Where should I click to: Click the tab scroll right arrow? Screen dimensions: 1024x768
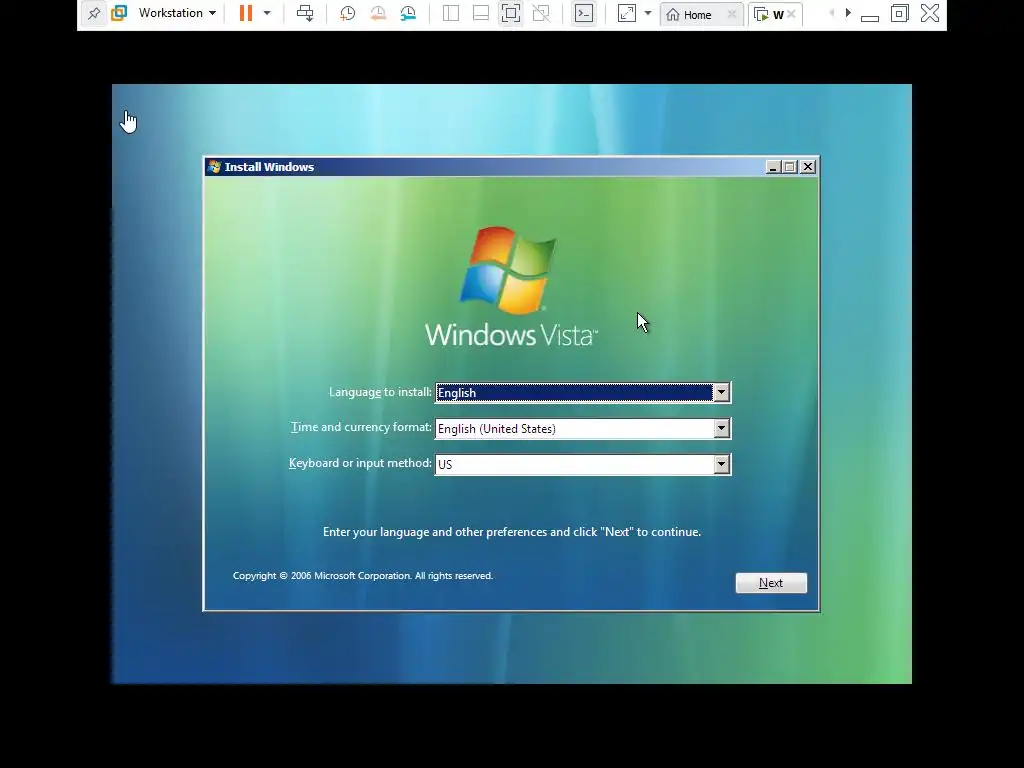click(x=848, y=13)
